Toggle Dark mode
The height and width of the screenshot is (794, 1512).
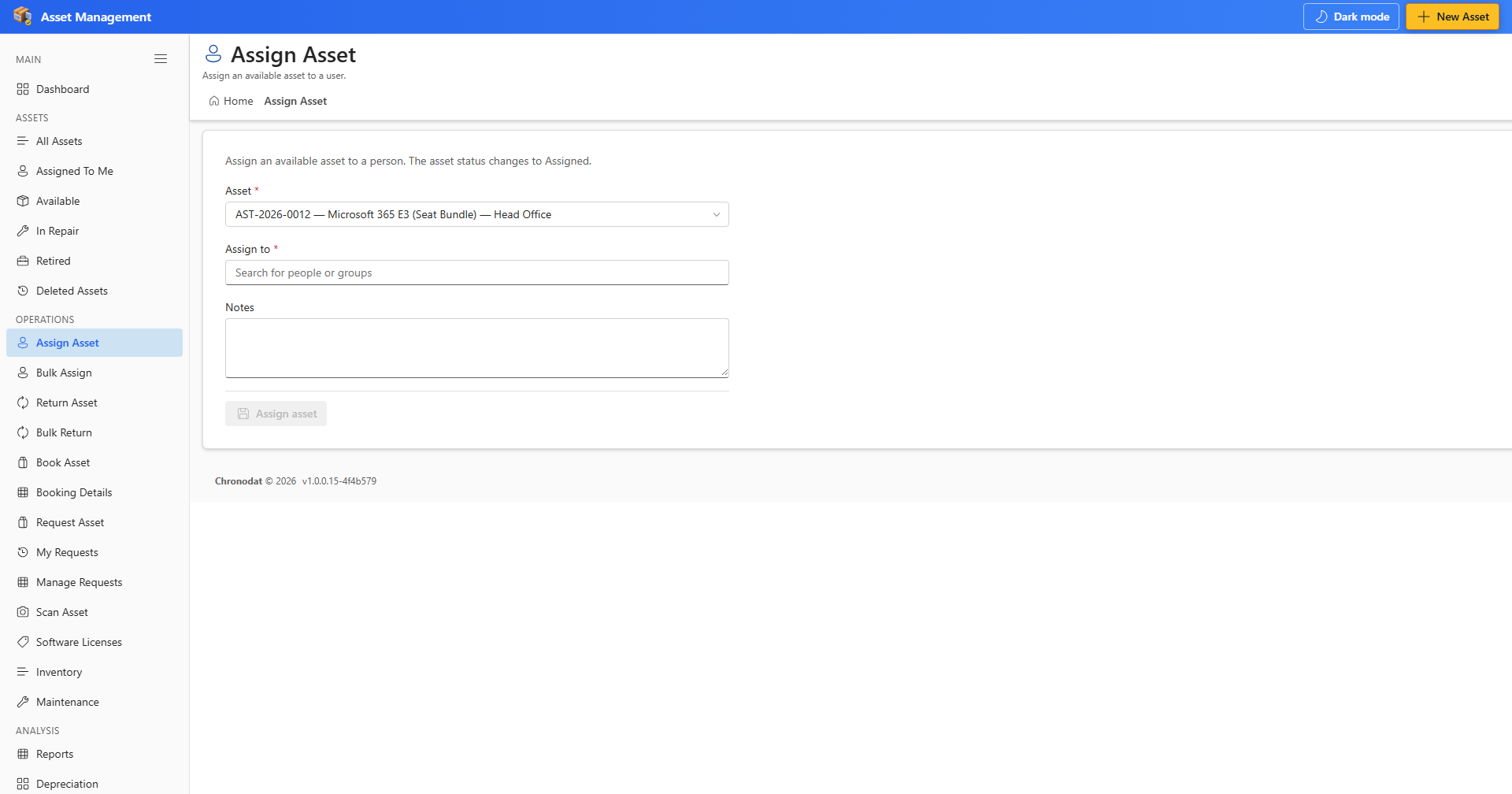(1351, 17)
